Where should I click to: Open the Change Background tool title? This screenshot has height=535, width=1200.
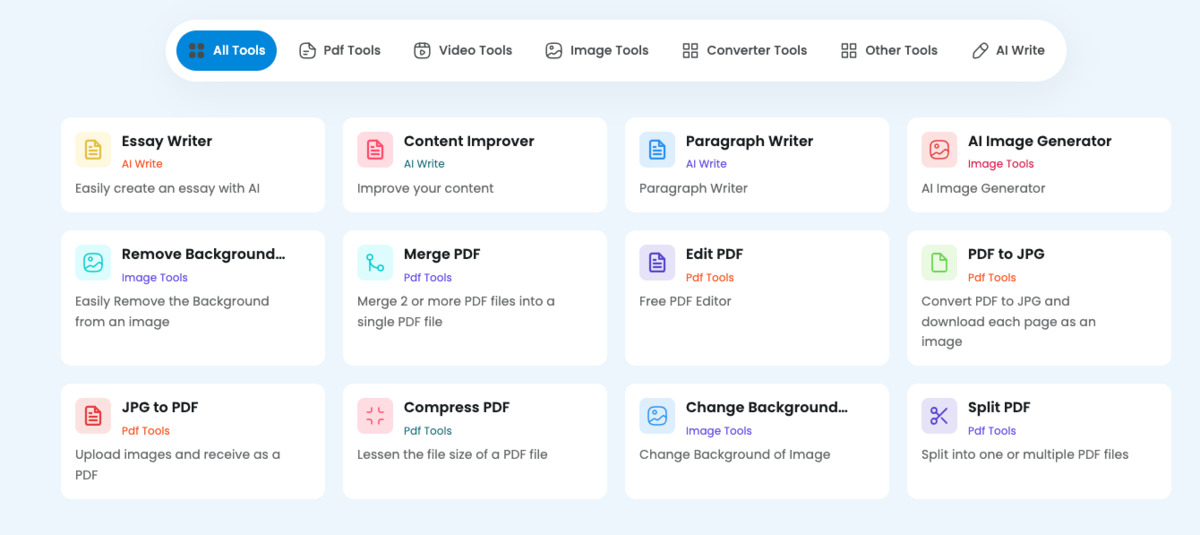tap(767, 407)
